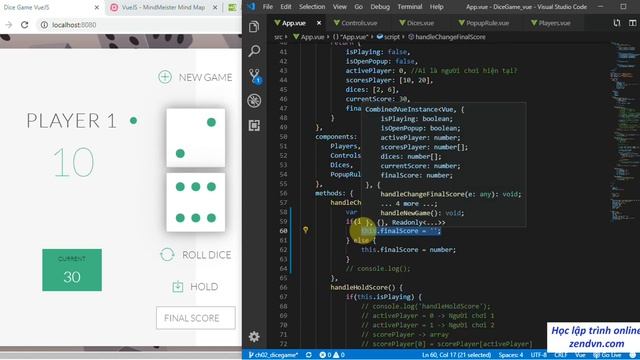Click the Split Editor icon
Image resolution: width=640 pixels, height=360 pixels.
coord(632,23)
